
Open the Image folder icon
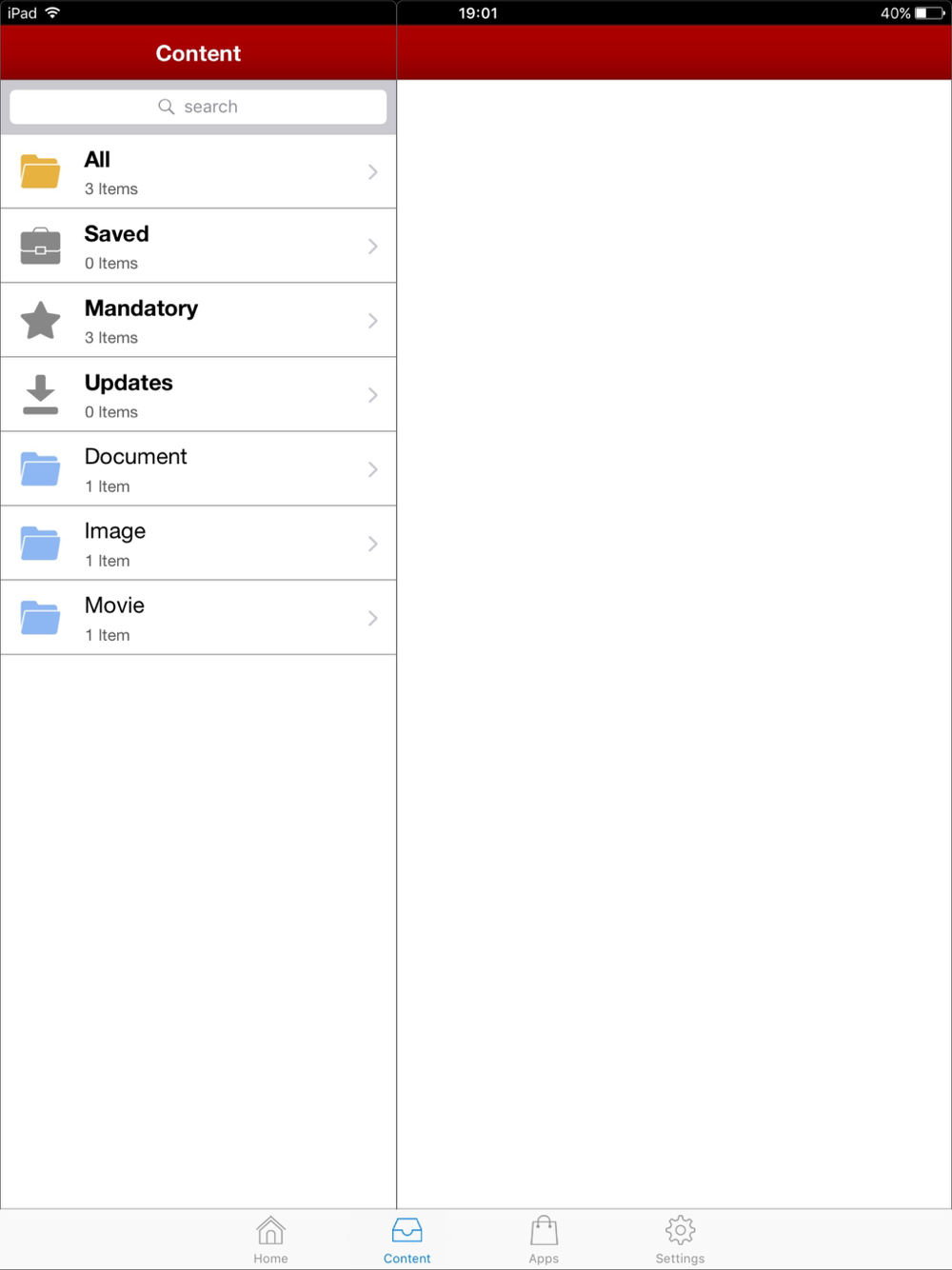[40, 543]
